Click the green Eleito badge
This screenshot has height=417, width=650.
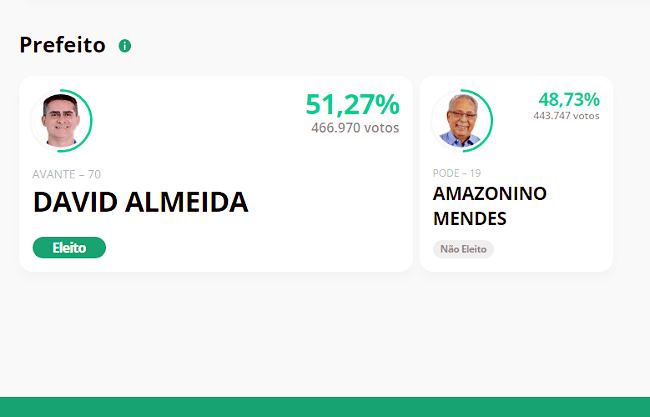pos(69,248)
